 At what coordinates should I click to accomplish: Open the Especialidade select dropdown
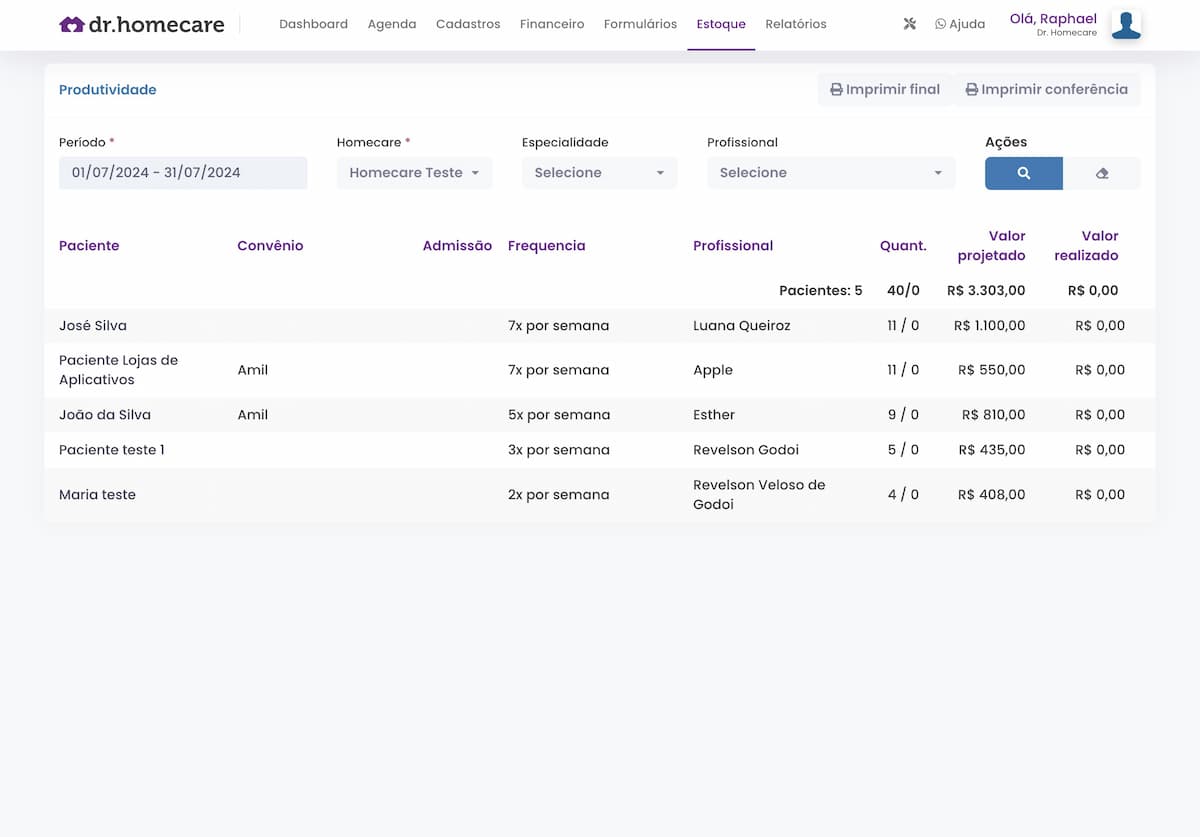[599, 173]
